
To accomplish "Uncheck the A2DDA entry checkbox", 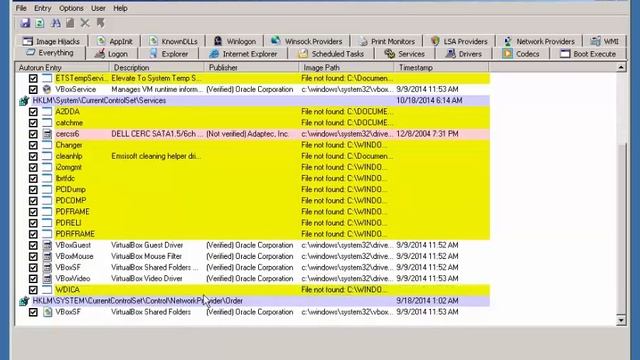I will [33, 112].
